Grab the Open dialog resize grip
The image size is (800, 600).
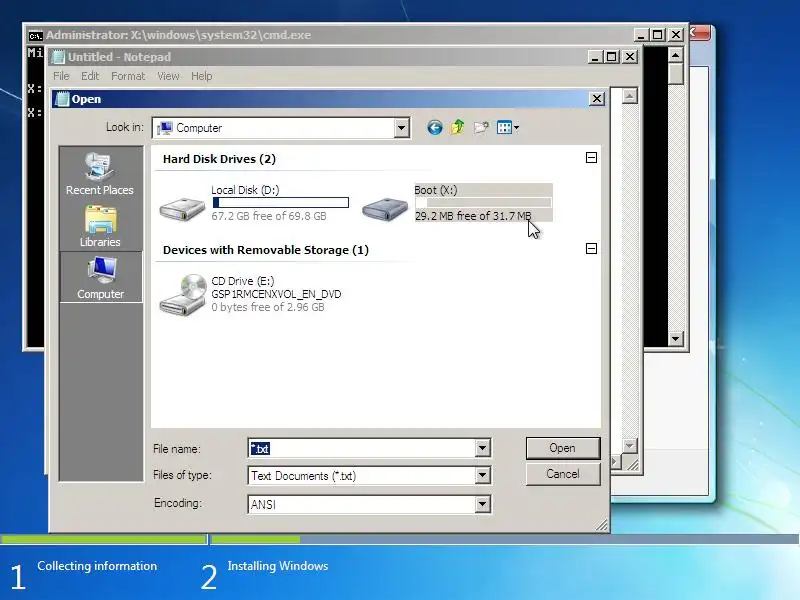(x=602, y=525)
